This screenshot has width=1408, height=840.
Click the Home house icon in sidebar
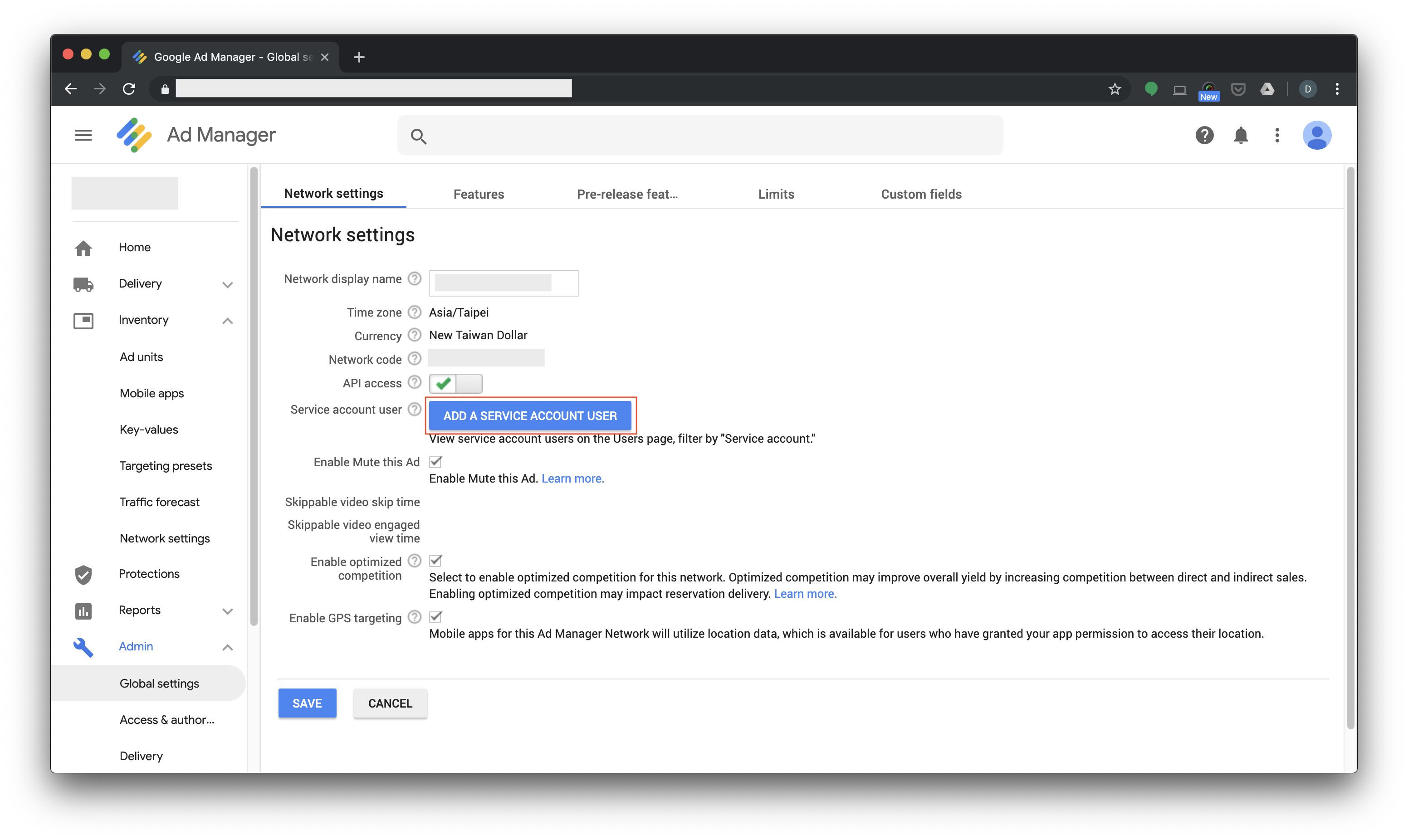tap(83, 248)
